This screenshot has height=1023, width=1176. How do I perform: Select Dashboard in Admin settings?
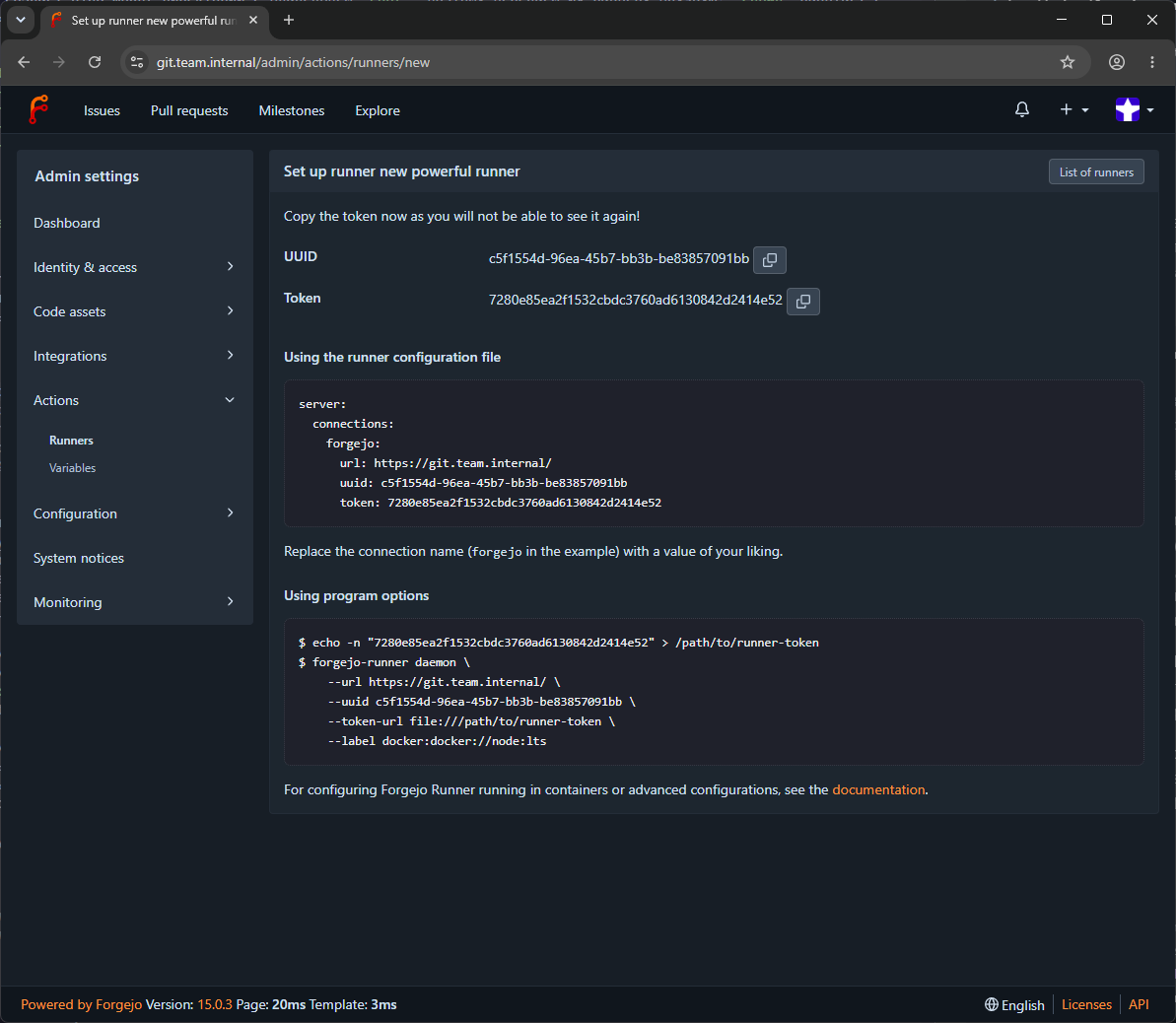[x=67, y=223]
